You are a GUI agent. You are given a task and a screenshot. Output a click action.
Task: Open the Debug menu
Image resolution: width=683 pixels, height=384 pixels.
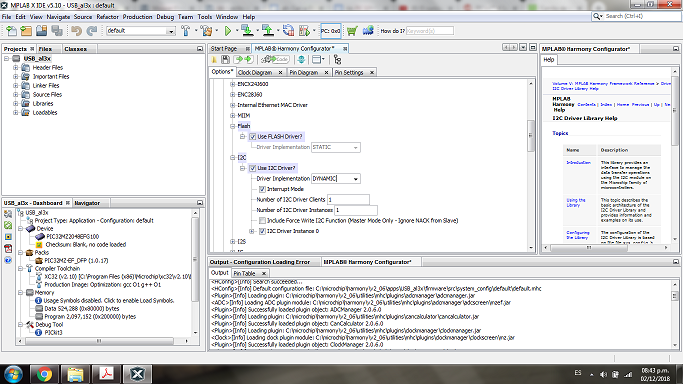[x=165, y=17]
